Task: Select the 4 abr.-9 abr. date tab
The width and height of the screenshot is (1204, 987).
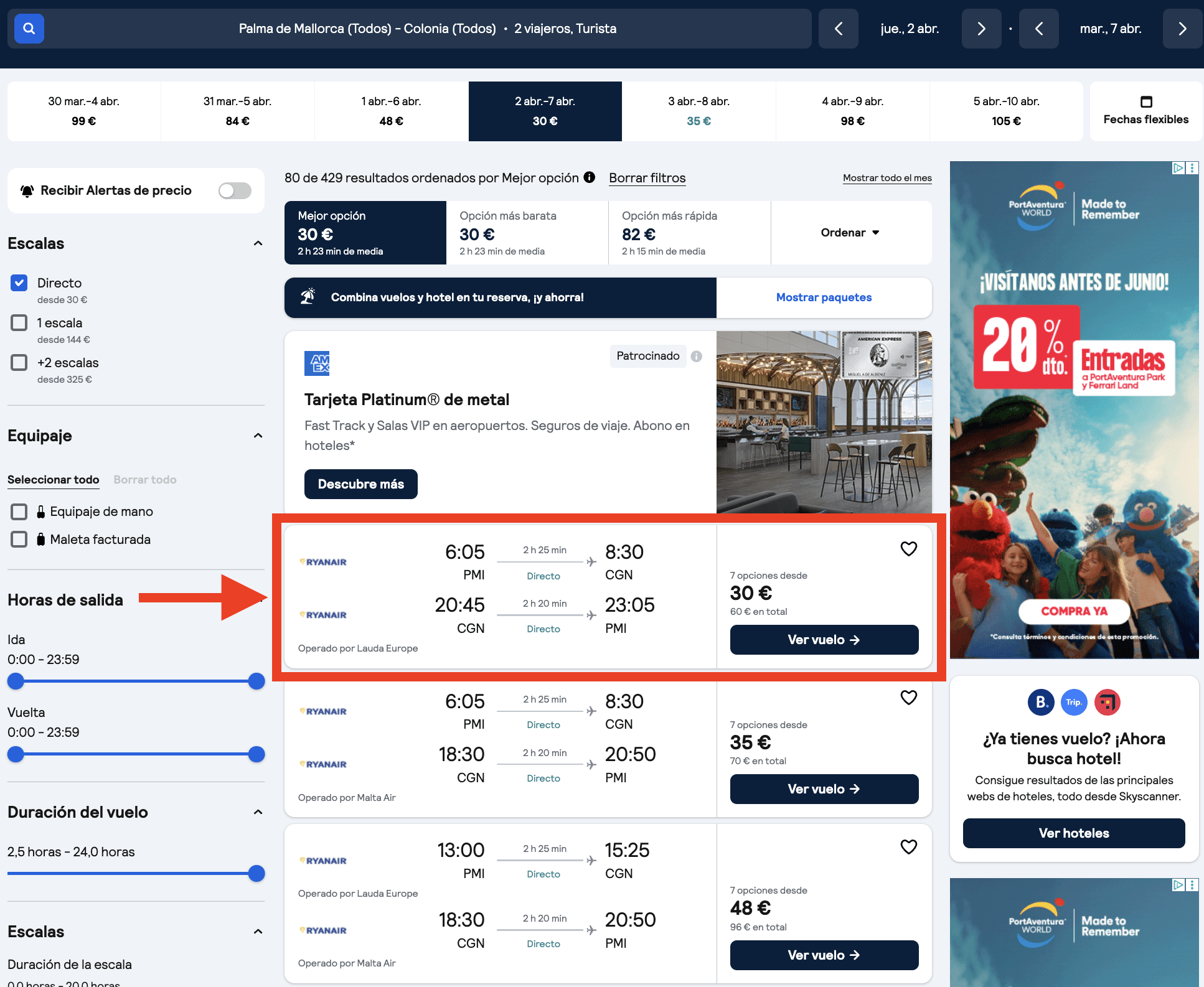Action: click(853, 111)
